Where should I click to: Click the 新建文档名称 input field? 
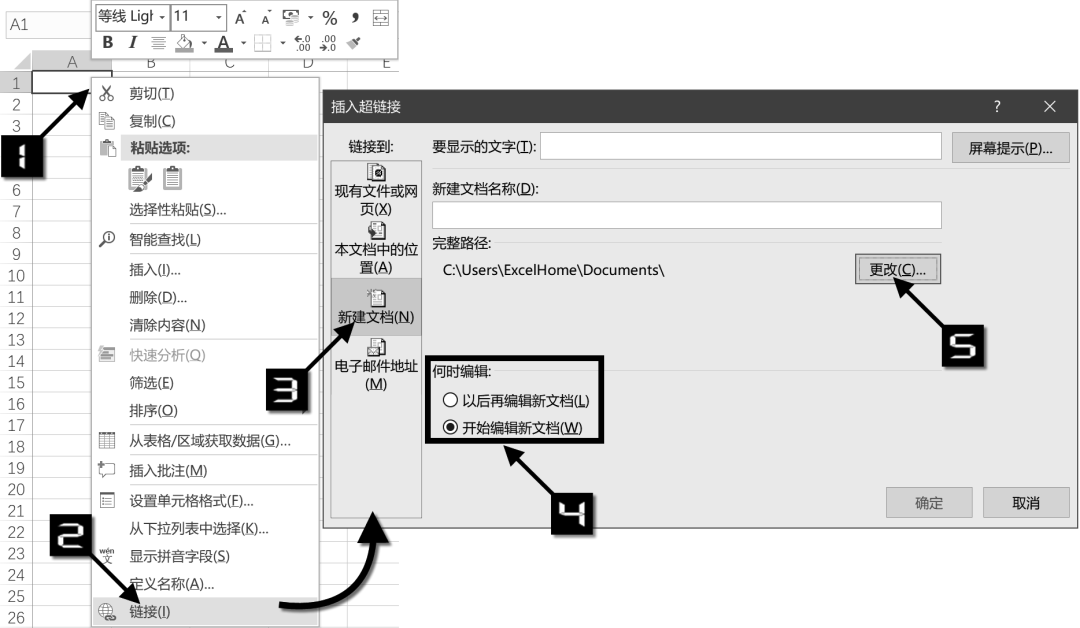687,215
